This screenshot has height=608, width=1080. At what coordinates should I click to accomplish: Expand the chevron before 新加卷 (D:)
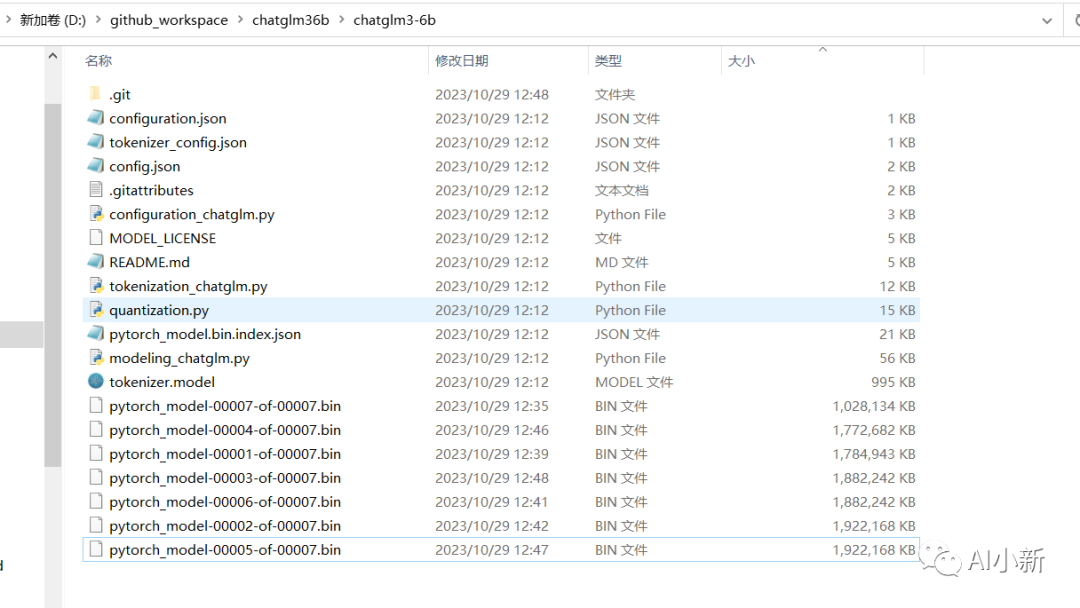click(x=8, y=20)
